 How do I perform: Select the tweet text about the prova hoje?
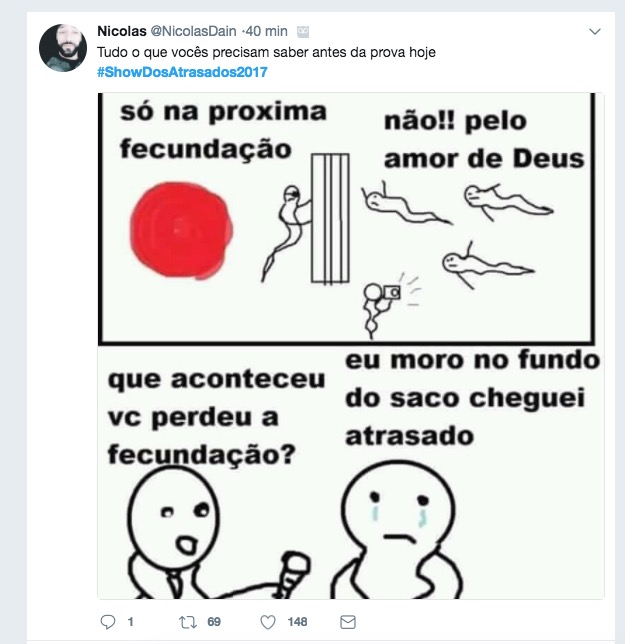[x=266, y=53]
